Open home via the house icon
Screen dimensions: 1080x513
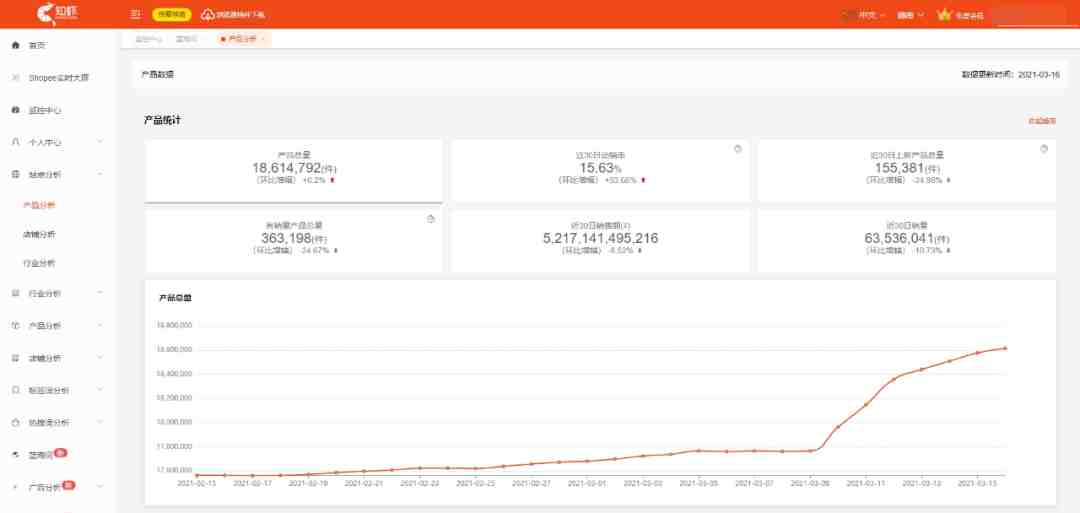click(x=15, y=45)
